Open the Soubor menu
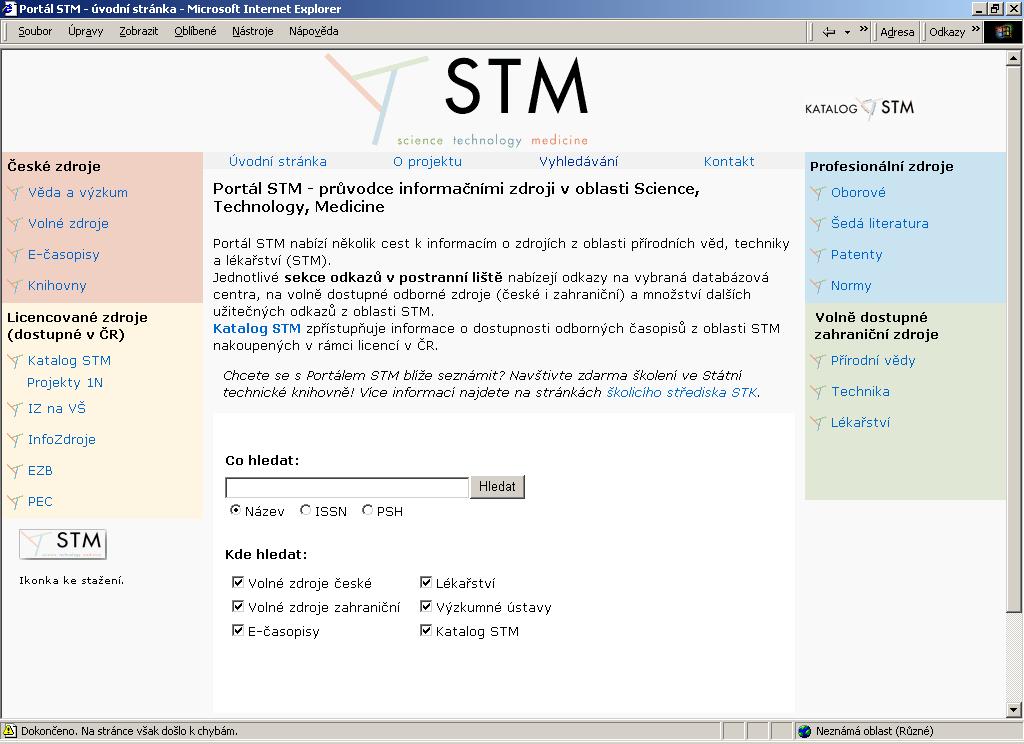Viewport: 1024px width, 744px height. pyautogui.click(x=35, y=31)
